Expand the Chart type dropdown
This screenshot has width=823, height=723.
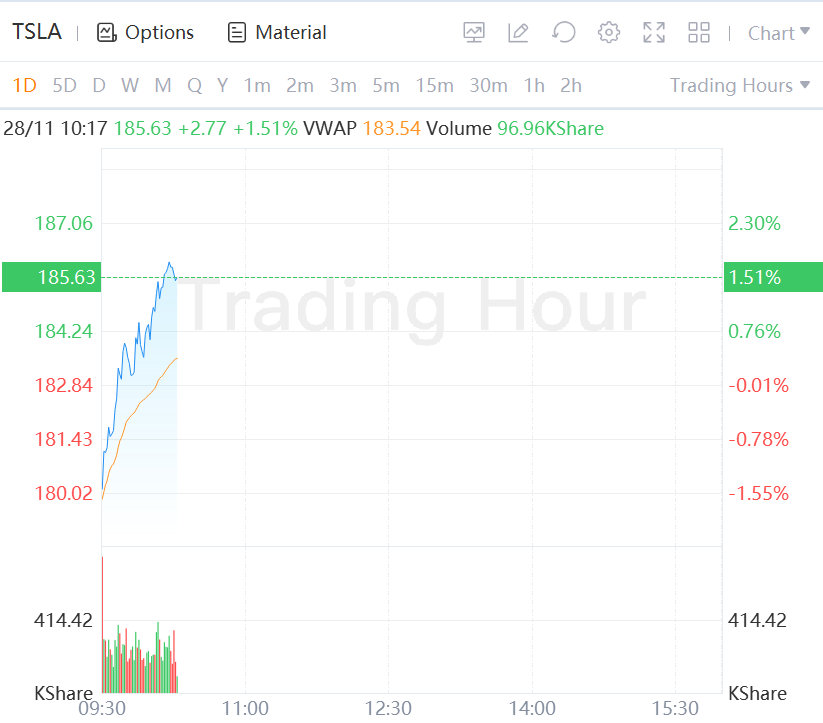coord(778,33)
